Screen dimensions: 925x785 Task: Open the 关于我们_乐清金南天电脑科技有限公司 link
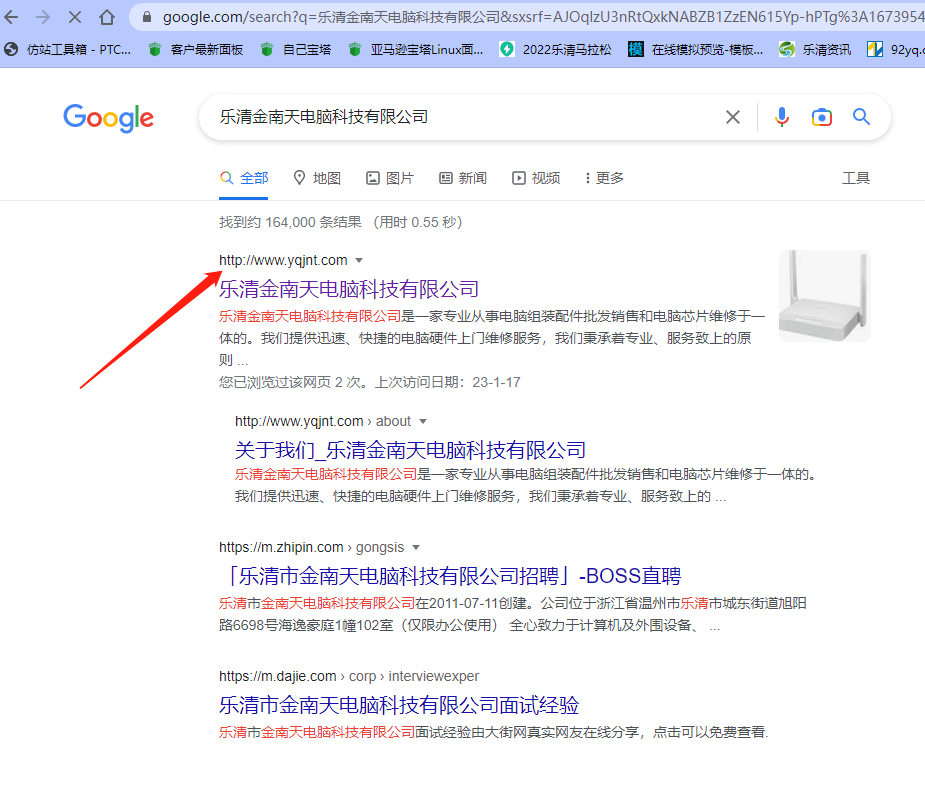(410, 450)
